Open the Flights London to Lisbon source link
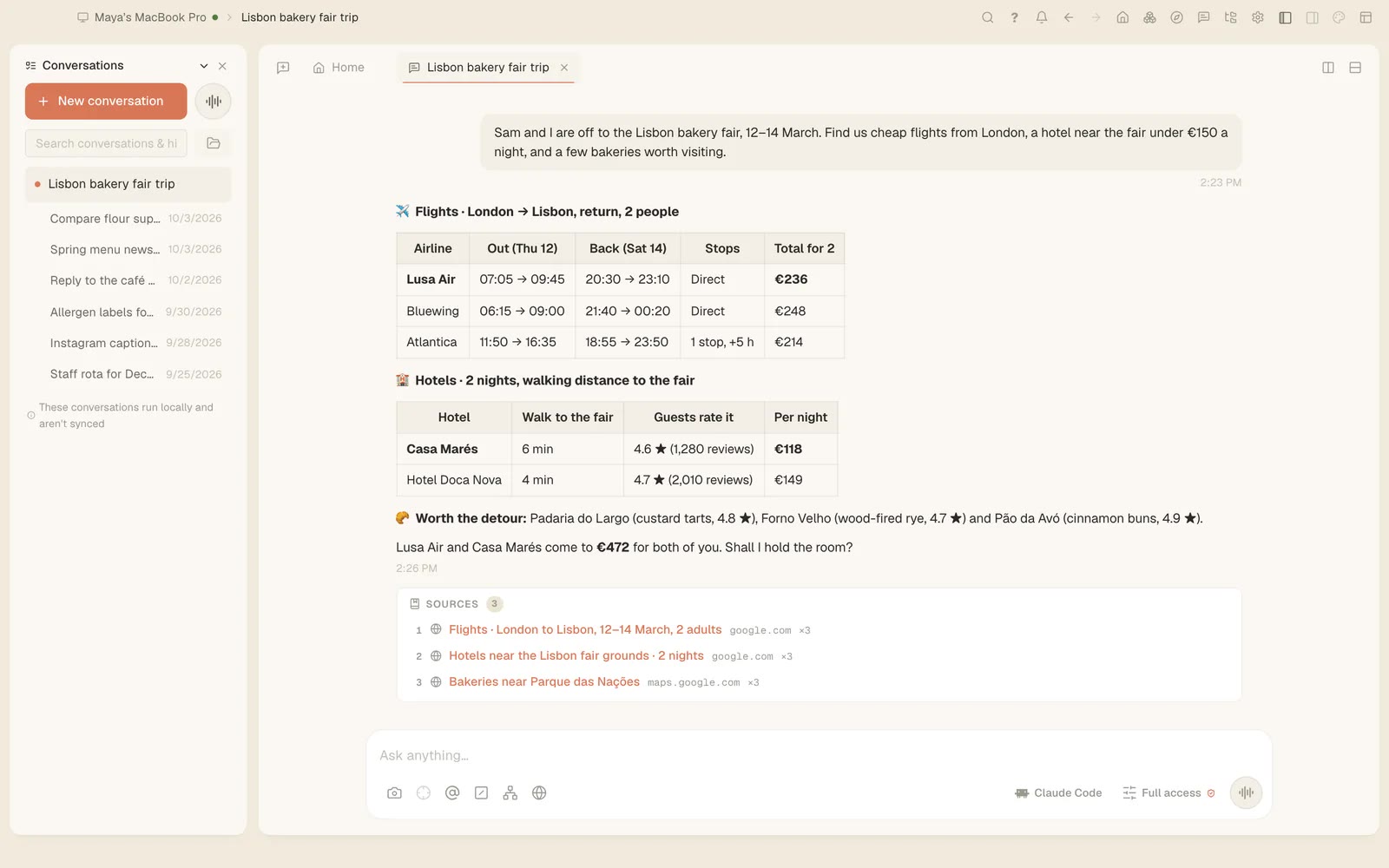The width and height of the screenshot is (1389, 868). pos(585,629)
